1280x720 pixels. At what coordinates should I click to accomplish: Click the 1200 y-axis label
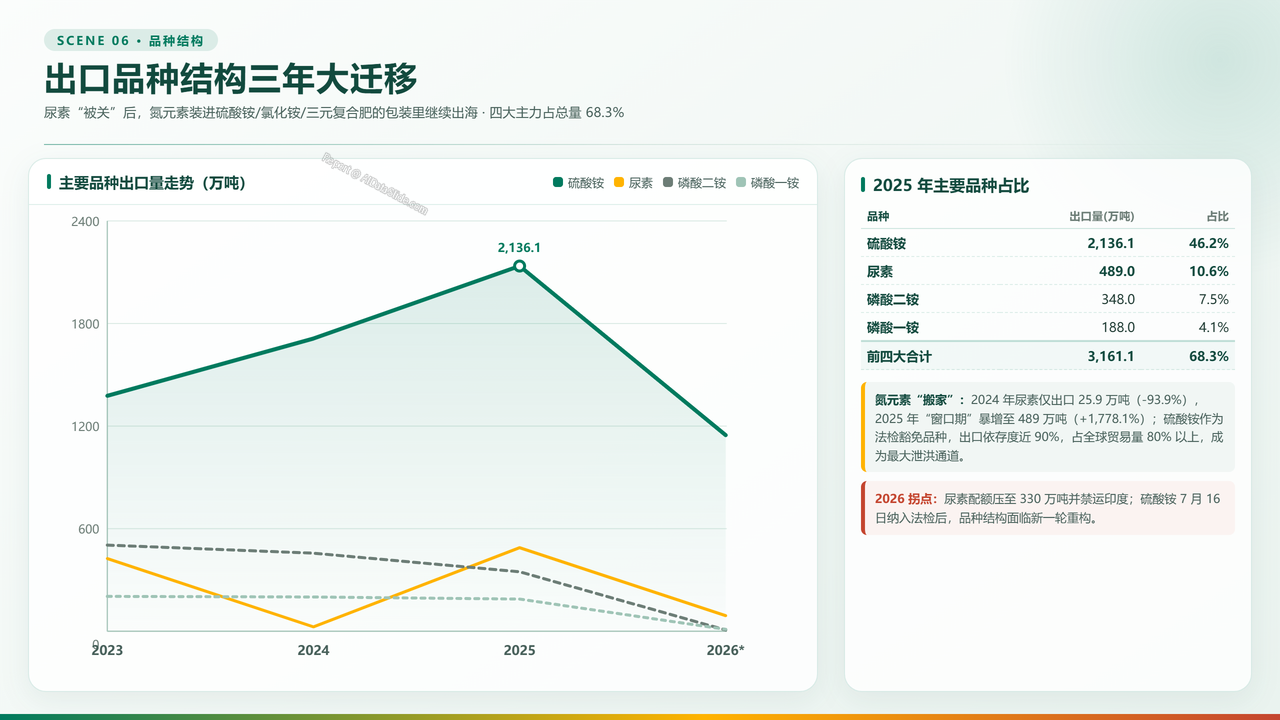click(x=85, y=427)
